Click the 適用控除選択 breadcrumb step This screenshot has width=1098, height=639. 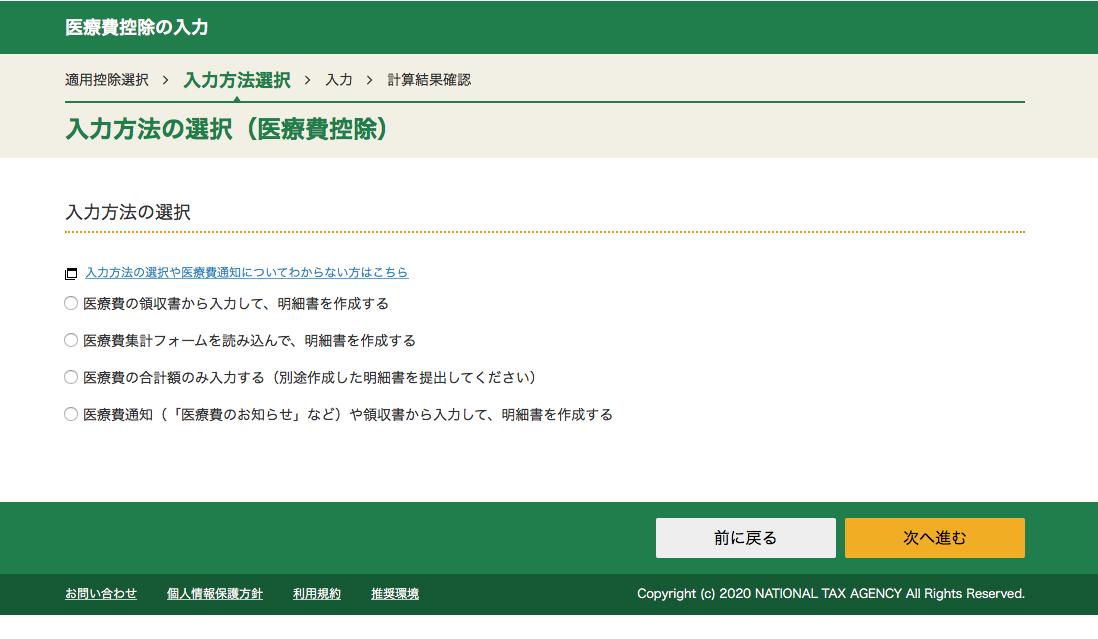[x=107, y=80]
